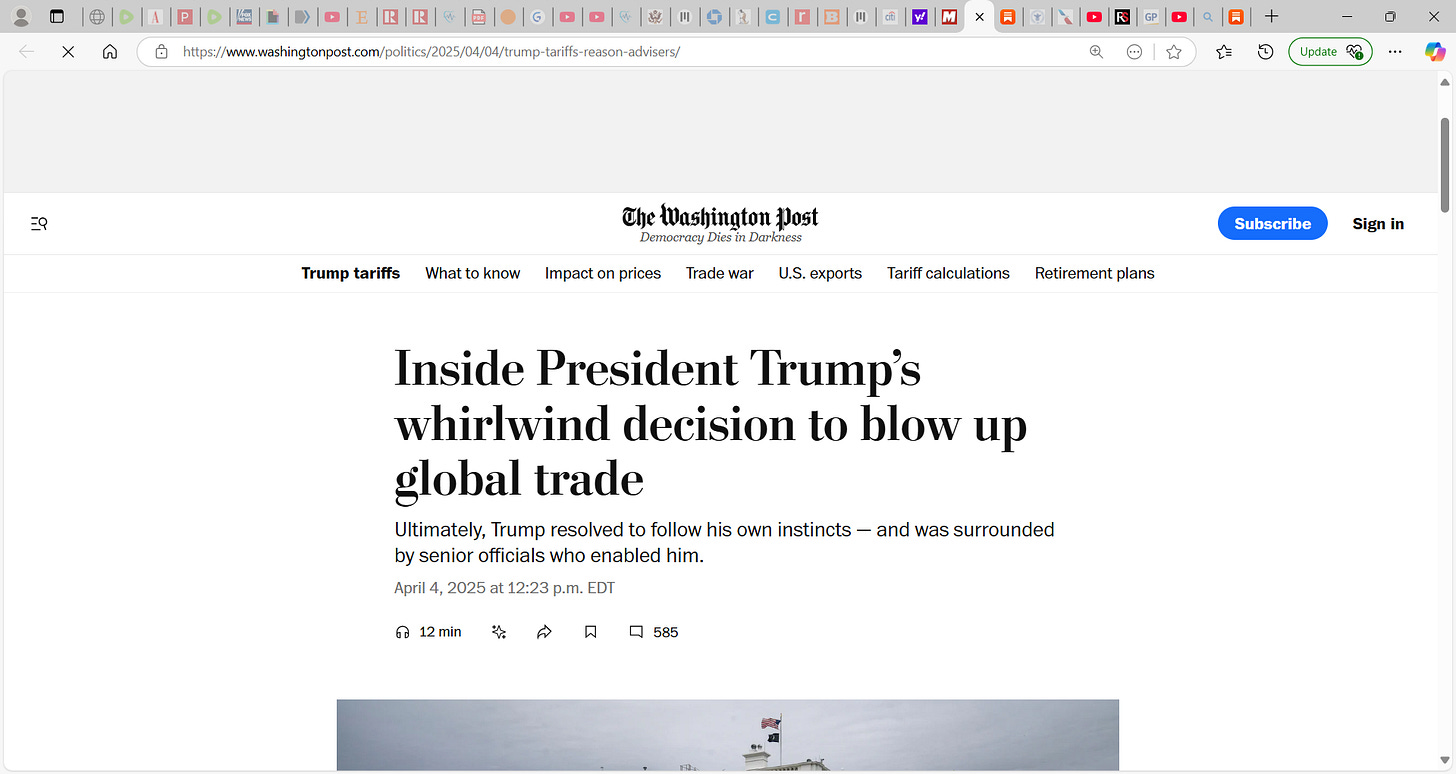This screenshot has height=774, width=1456.
Task: Click Sign in
Action: (1378, 224)
